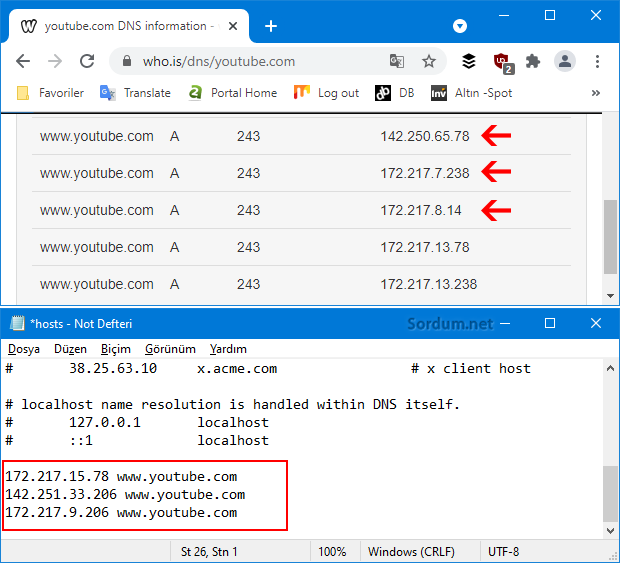Click the UTF-8 encoding status entry
This screenshot has width=620, height=563.
(x=503, y=552)
